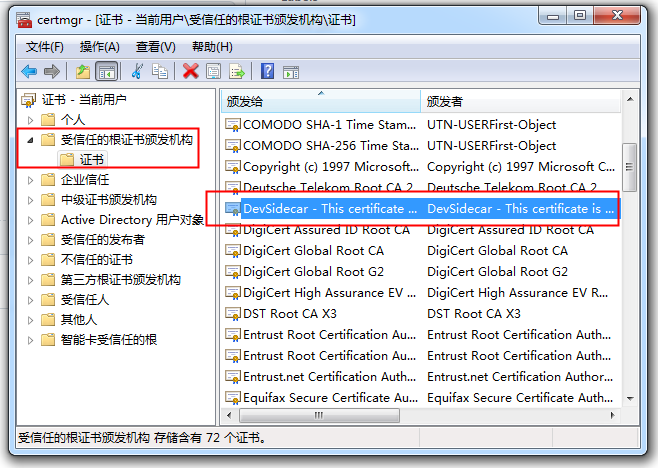The width and height of the screenshot is (658, 468).
Task: Toggle the show/hide console tree icon
Action: [107, 71]
